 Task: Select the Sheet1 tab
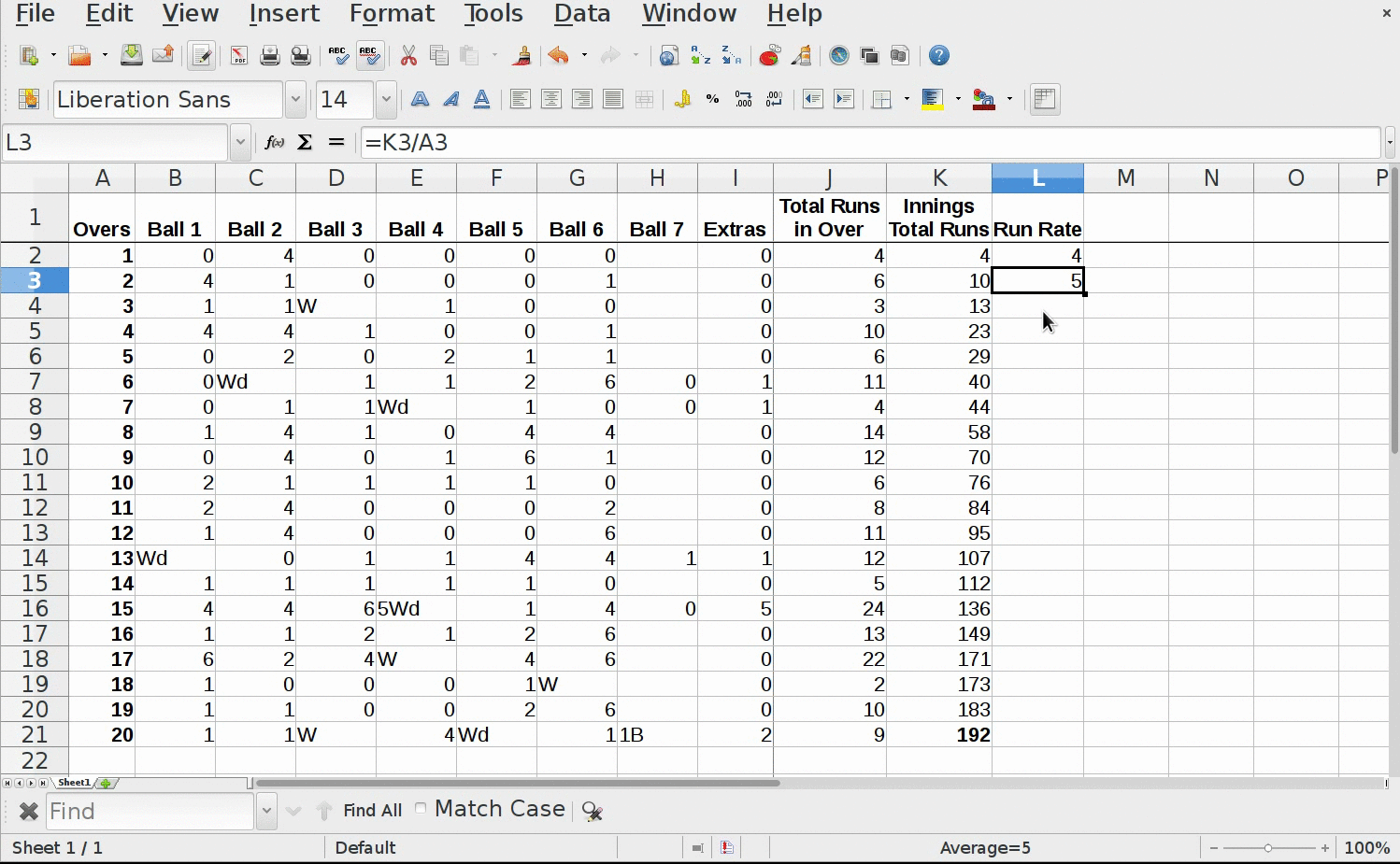pos(74,783)
